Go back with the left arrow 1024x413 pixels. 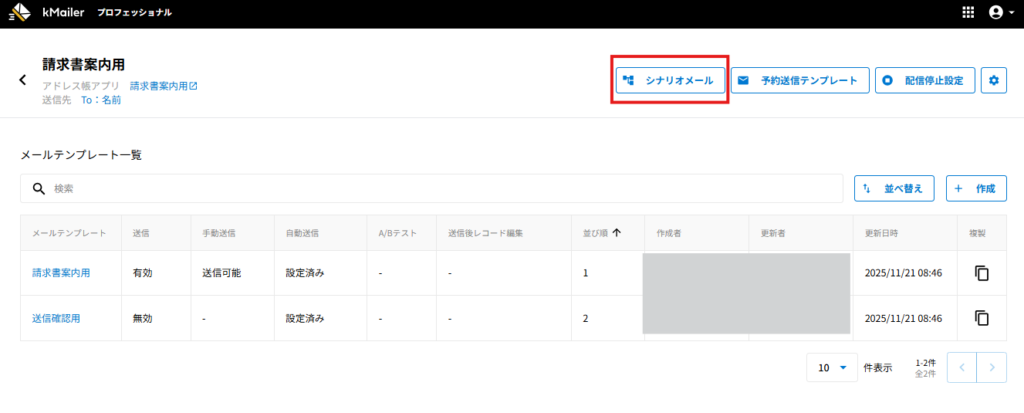coord(23,80)
